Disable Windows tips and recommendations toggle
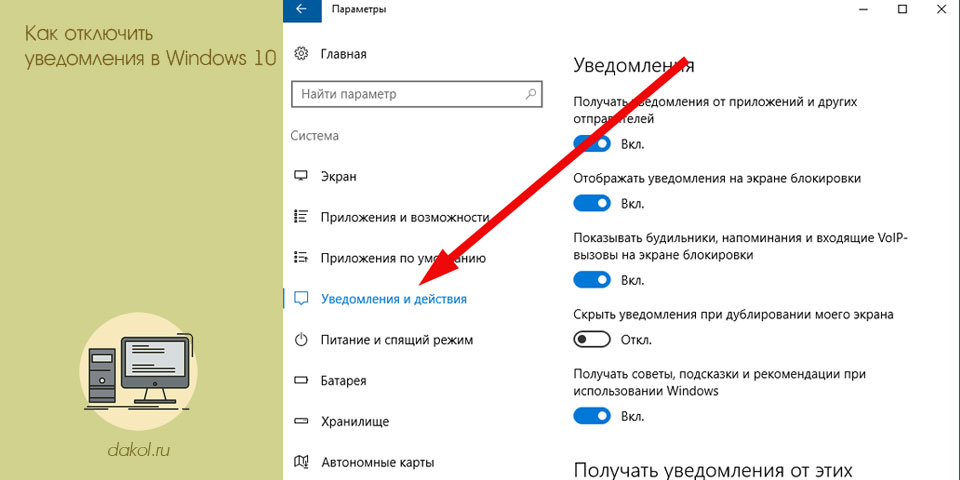The width and height of the screenshot is (960, 480). [x=592, y=416]
